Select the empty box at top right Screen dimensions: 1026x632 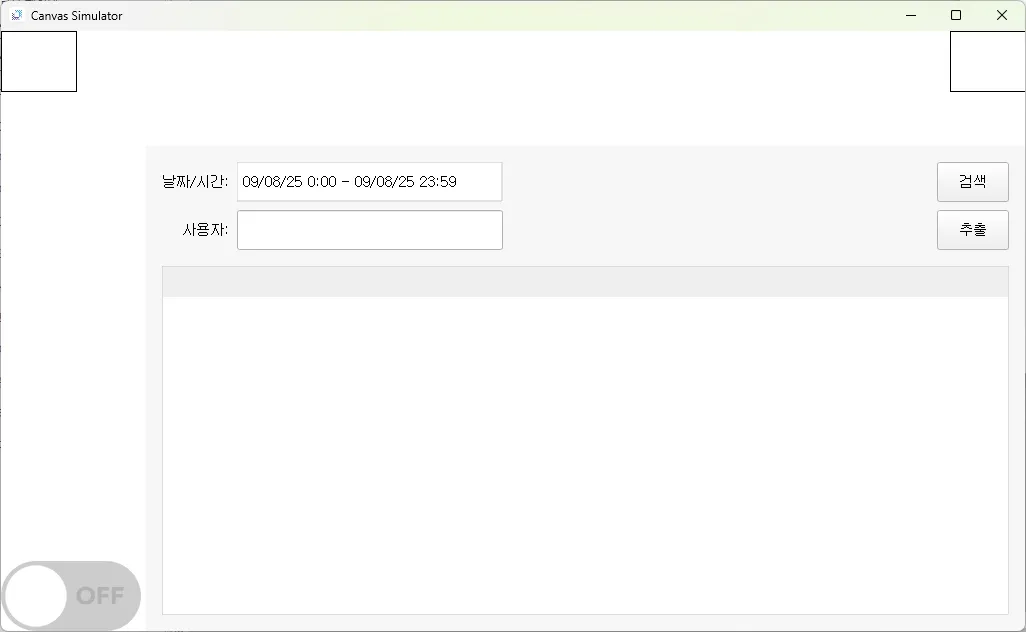[x=987, y=61]
